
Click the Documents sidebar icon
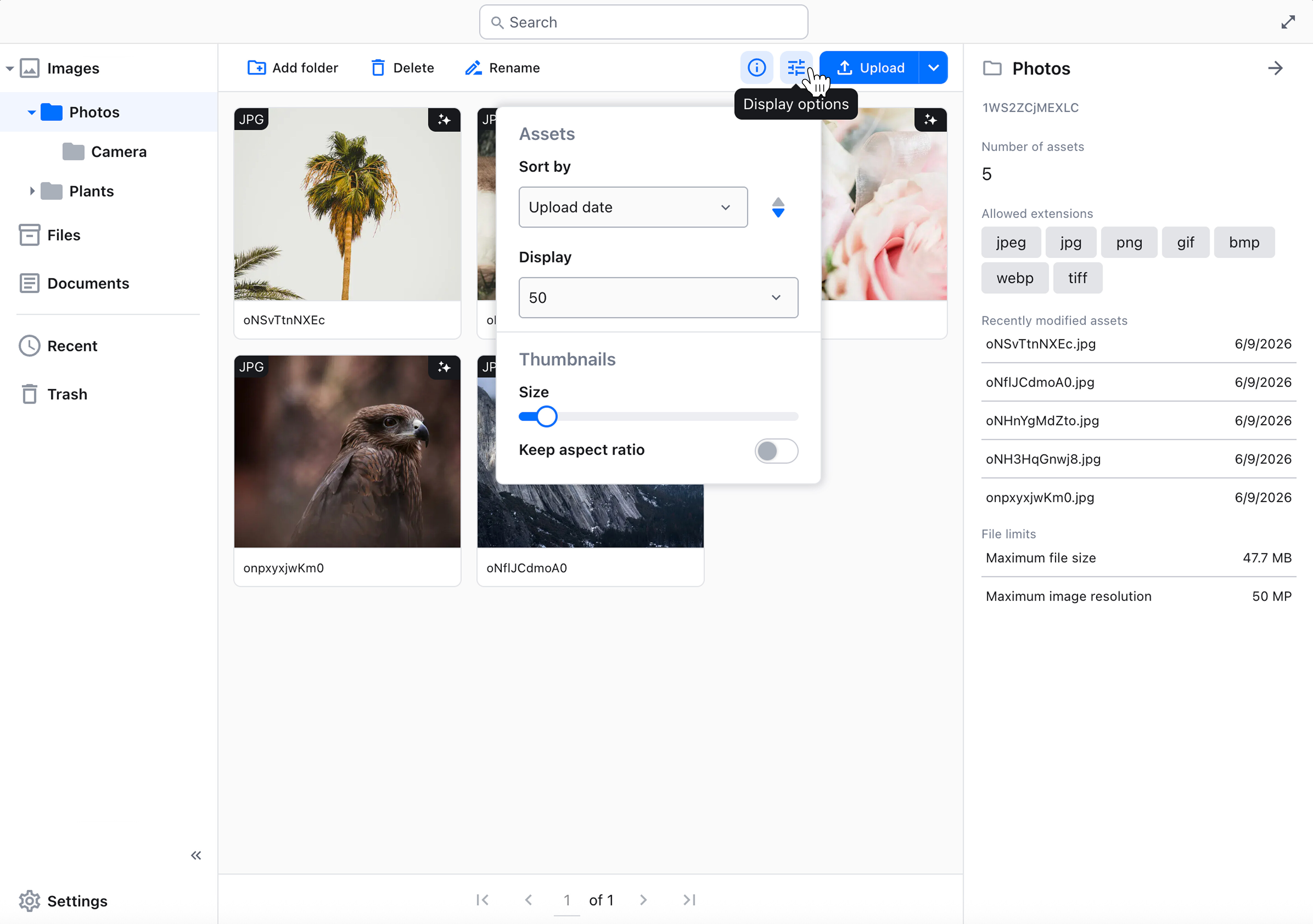[29, 283]
